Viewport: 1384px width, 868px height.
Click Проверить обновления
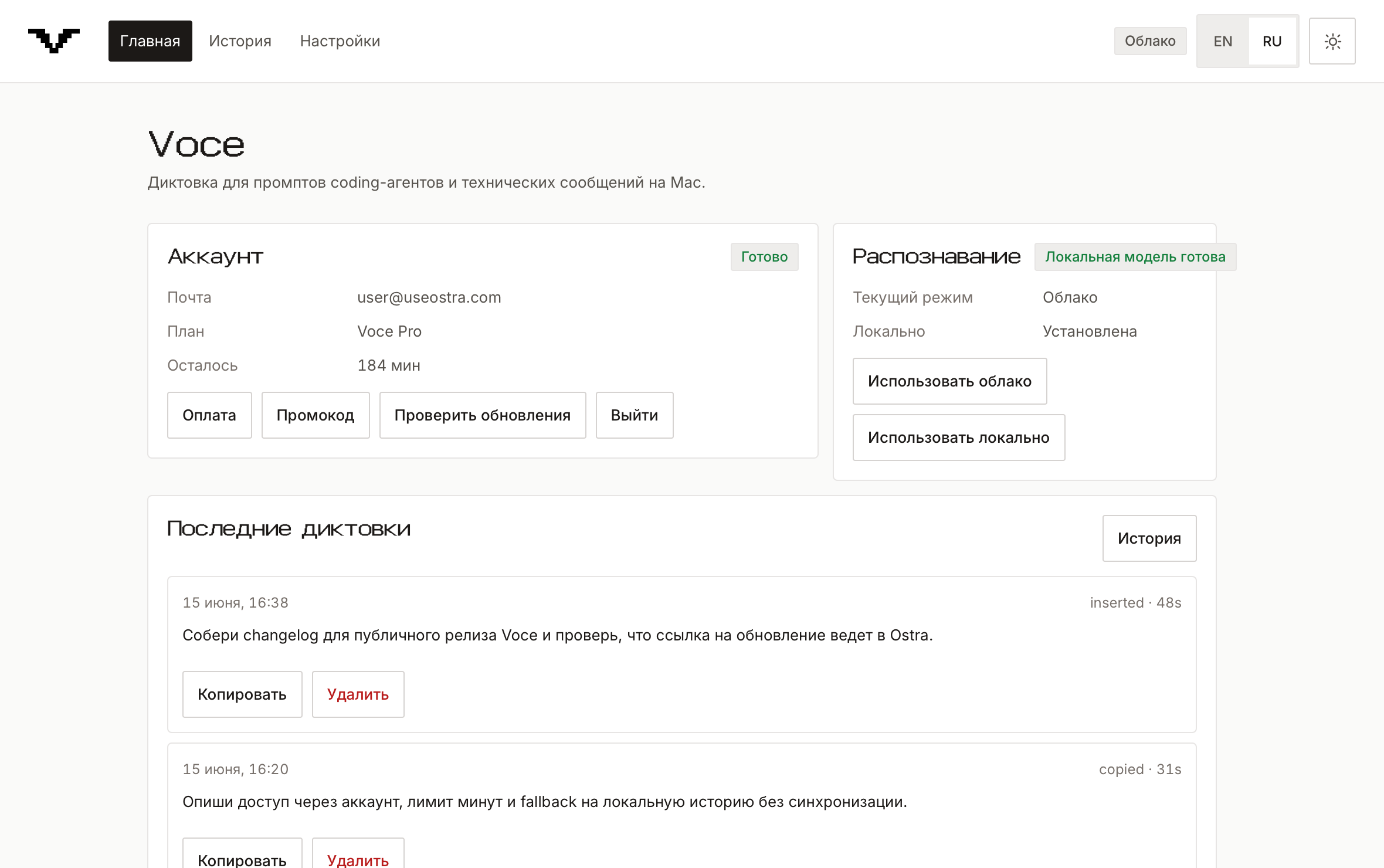[x=483, y=415]
